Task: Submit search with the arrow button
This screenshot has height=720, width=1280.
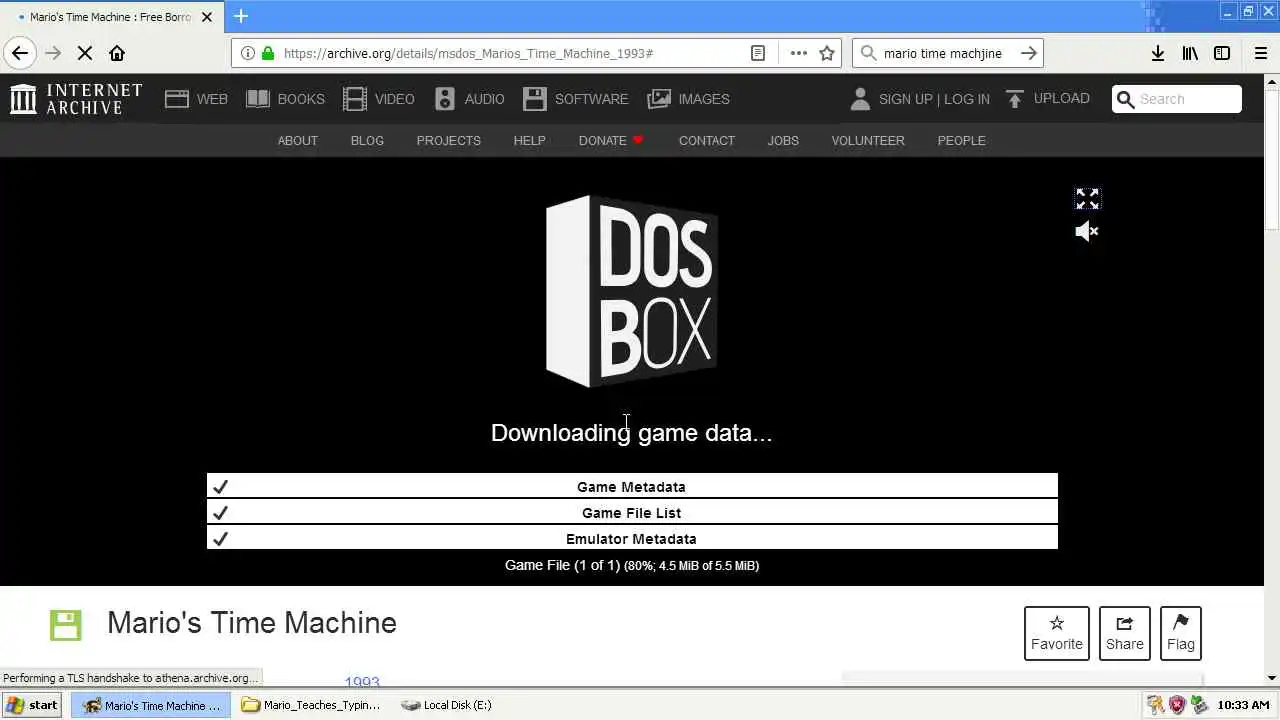Action: coord(1029,53)
